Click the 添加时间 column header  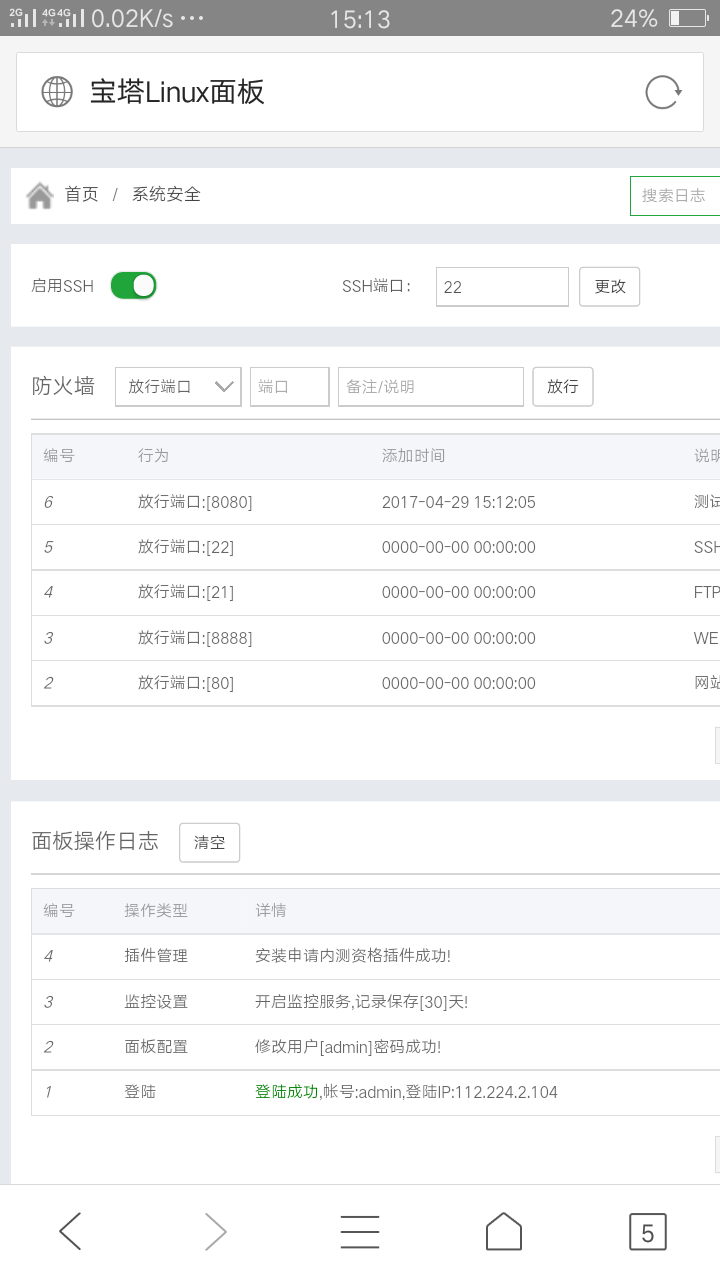point(413,456)
